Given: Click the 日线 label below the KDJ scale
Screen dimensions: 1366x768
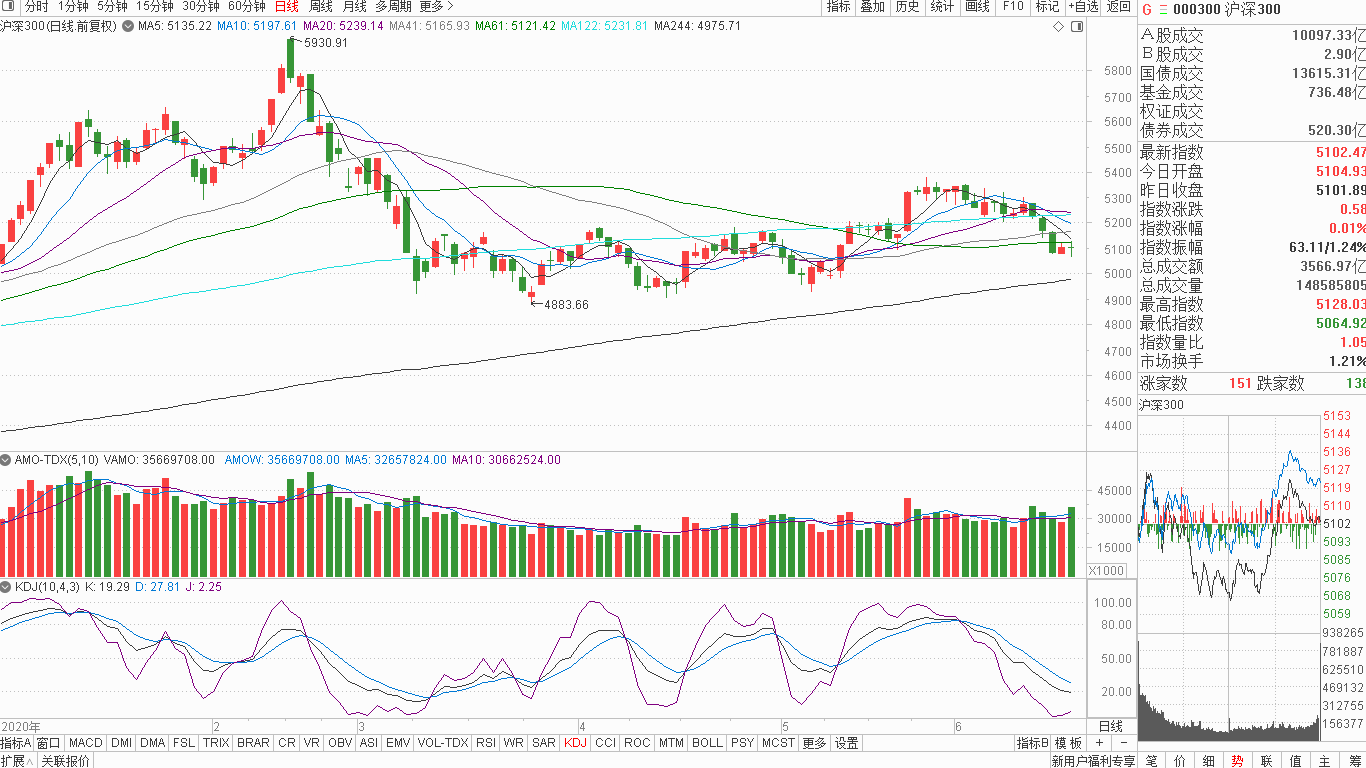Looking at the screenshot, I should pyautogui.click(x=1111, y=726).
